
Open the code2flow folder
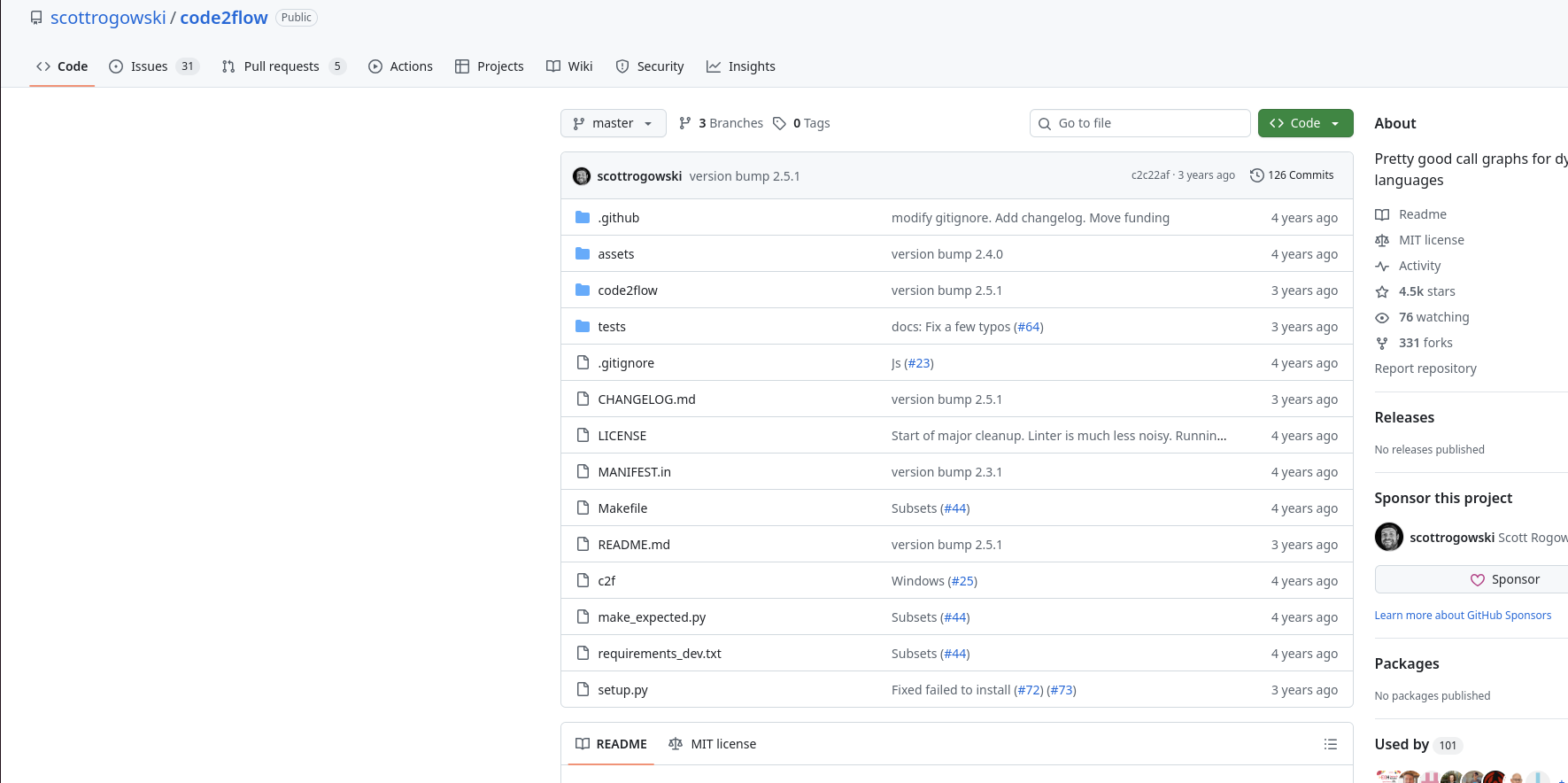[628, 291]
